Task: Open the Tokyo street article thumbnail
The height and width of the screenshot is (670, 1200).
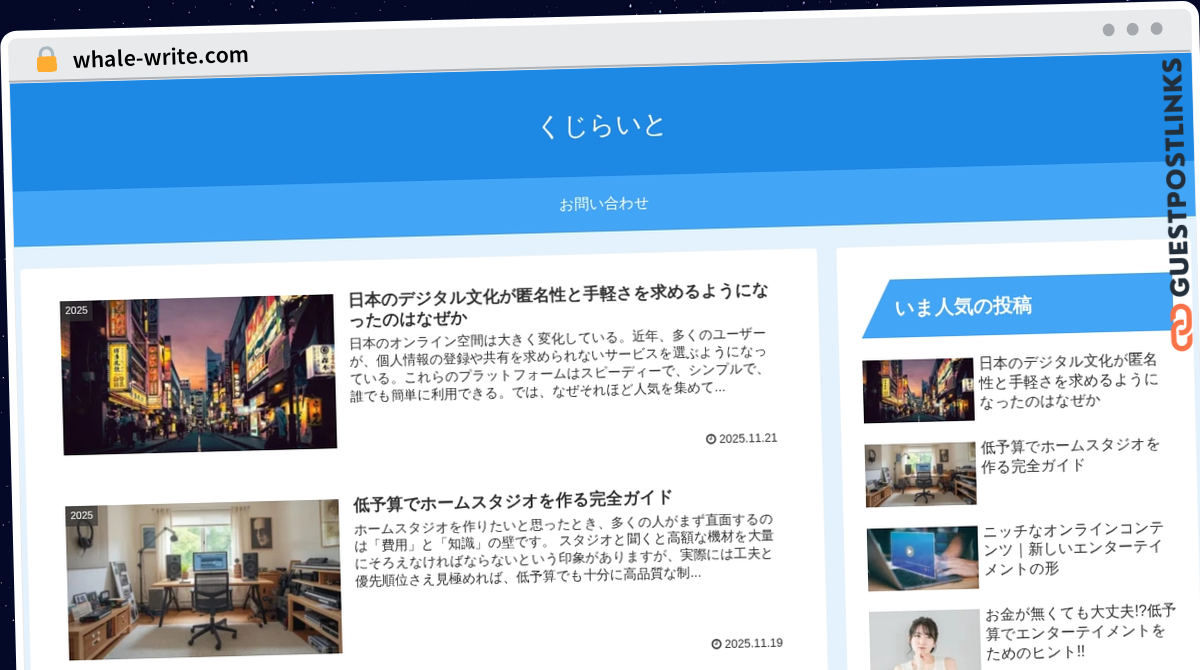Action: 198,374
